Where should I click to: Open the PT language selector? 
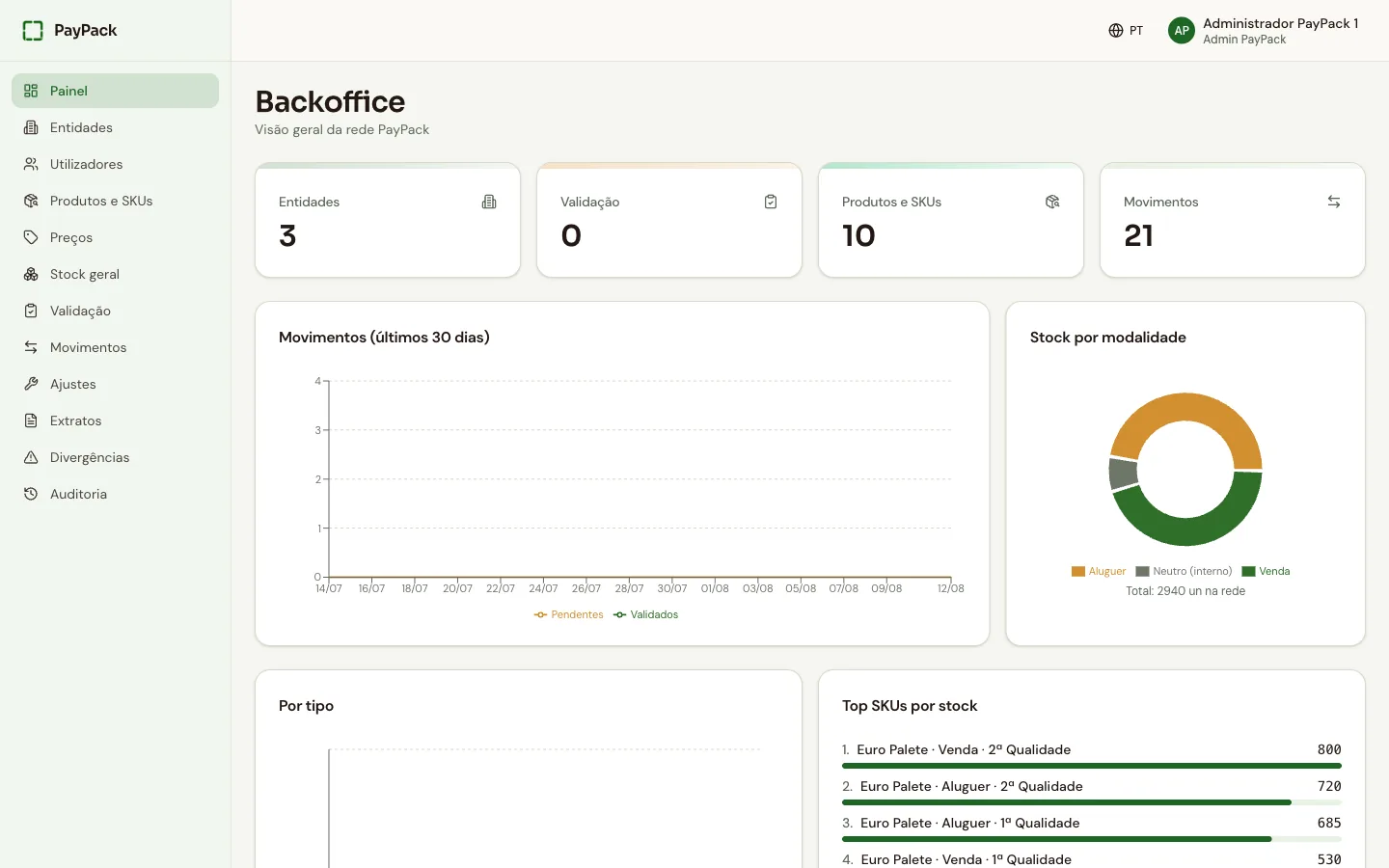(1126, 31)
